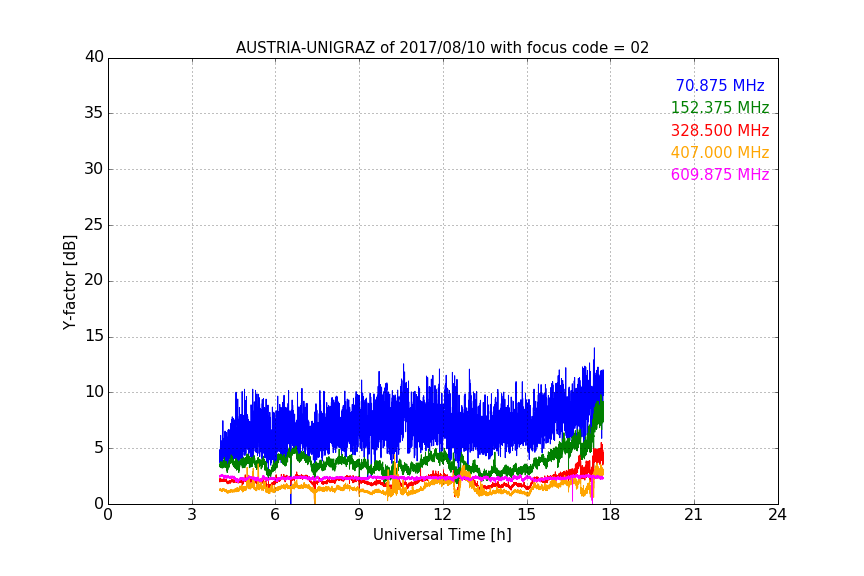Click the x-axis tick value 12

pyautogui.click(x=443, y=515)
